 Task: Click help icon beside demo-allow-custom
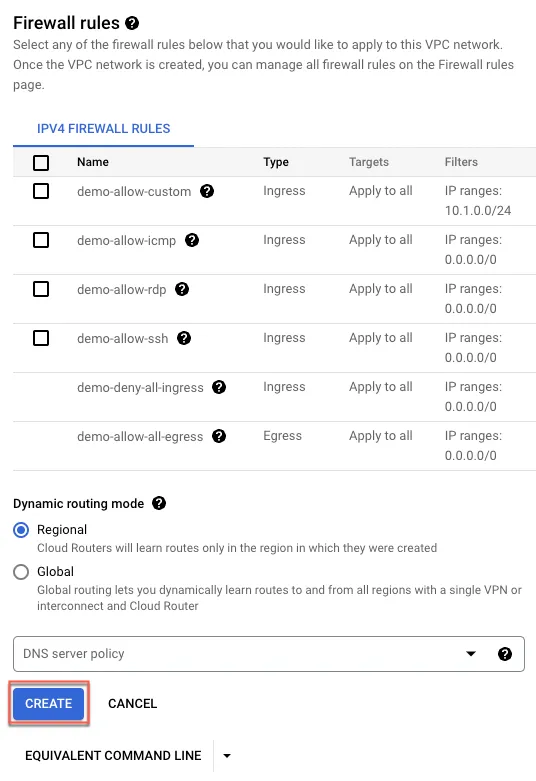pos(207,191)
